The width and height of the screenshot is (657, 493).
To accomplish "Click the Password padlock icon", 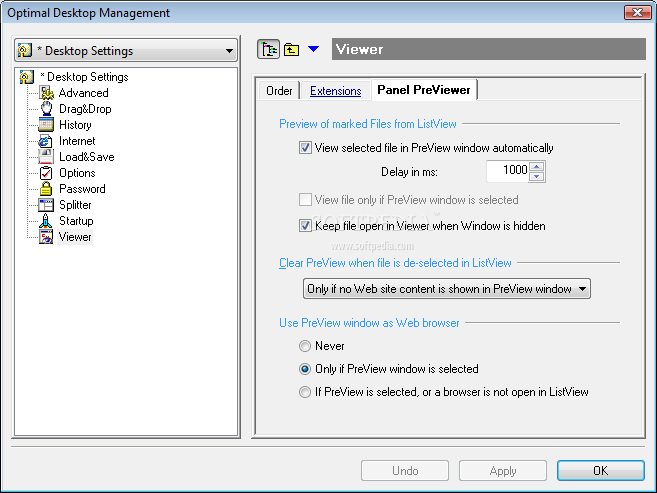I will [x=46, y=188].
